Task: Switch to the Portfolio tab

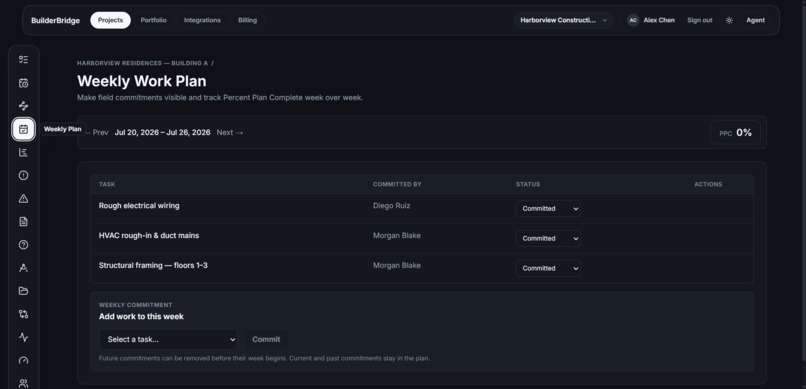Action: 153,20
